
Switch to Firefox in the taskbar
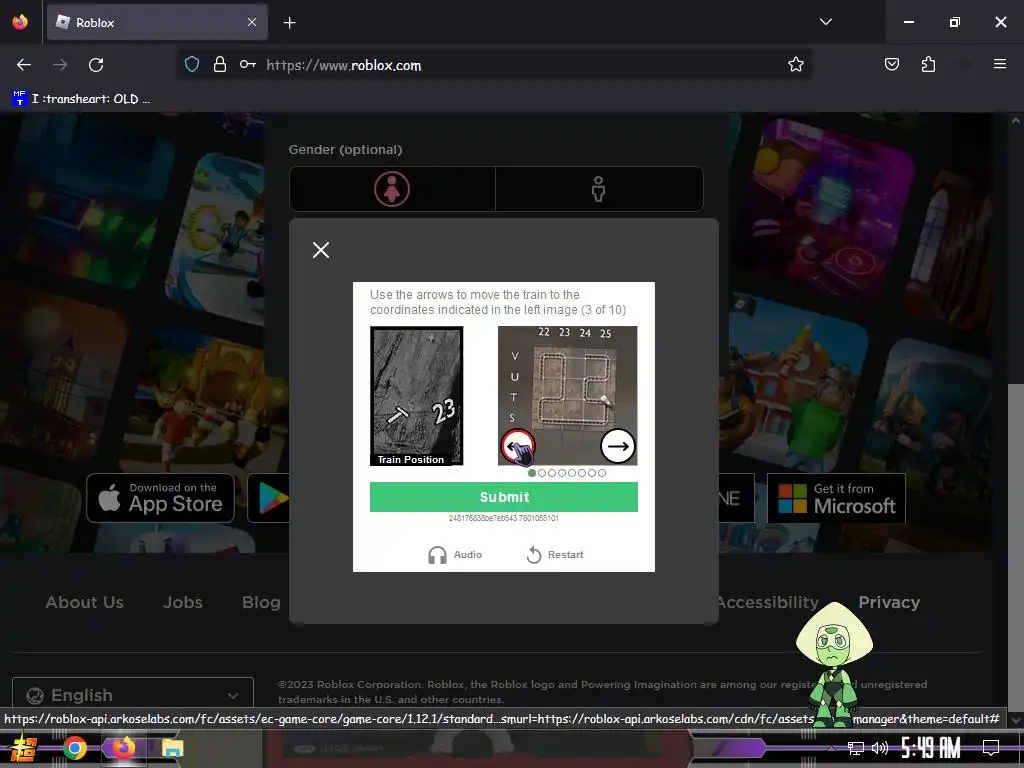tap(123, 748)
